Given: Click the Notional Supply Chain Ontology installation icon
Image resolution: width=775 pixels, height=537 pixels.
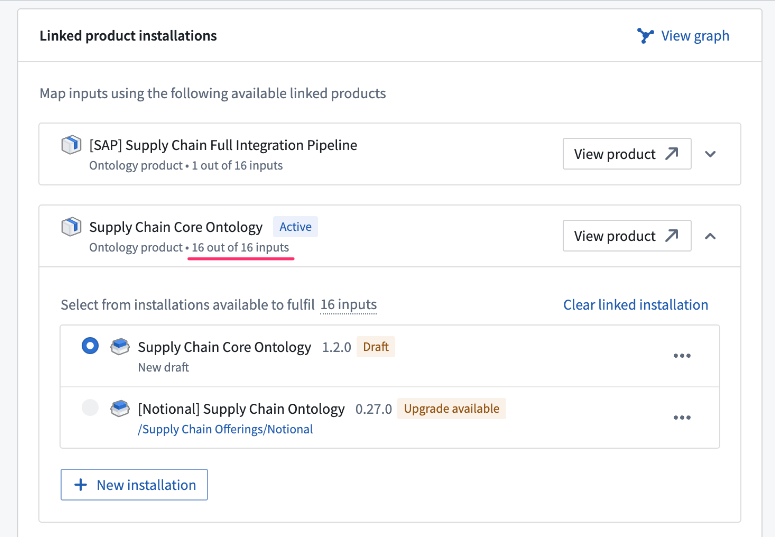Looking at the screenshot, I should tap(120, 408).
